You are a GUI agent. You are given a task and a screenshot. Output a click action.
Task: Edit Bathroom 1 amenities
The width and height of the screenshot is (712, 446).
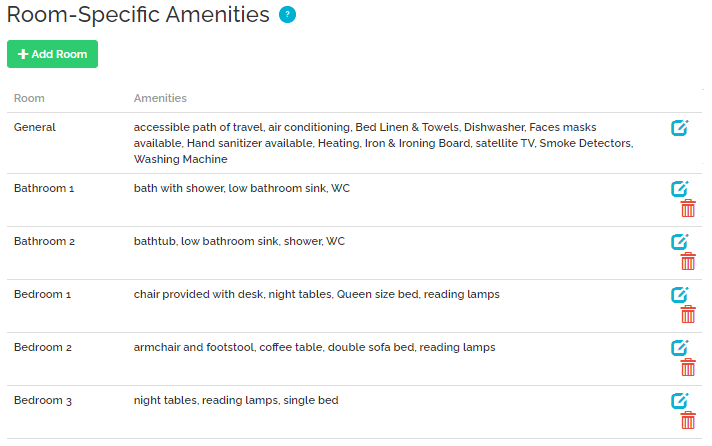click(x=680, y=189)
